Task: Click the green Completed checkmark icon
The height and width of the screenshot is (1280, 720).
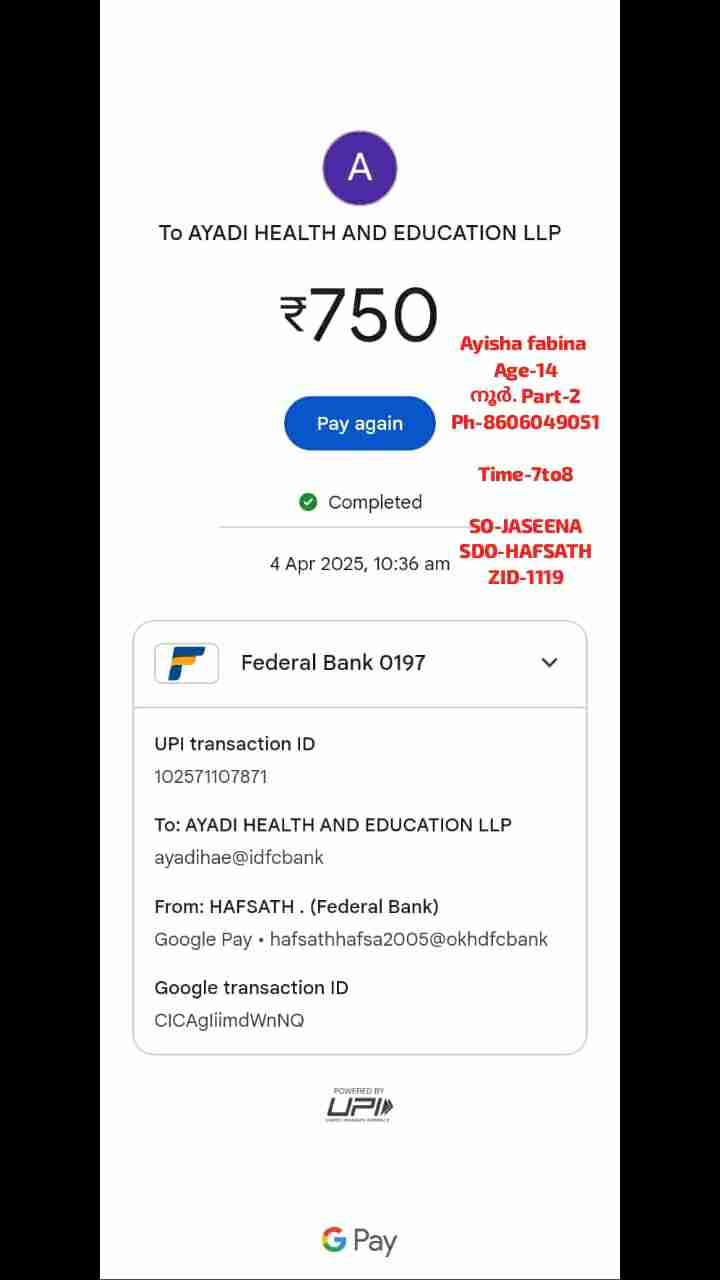Action: tap(308, 502)
